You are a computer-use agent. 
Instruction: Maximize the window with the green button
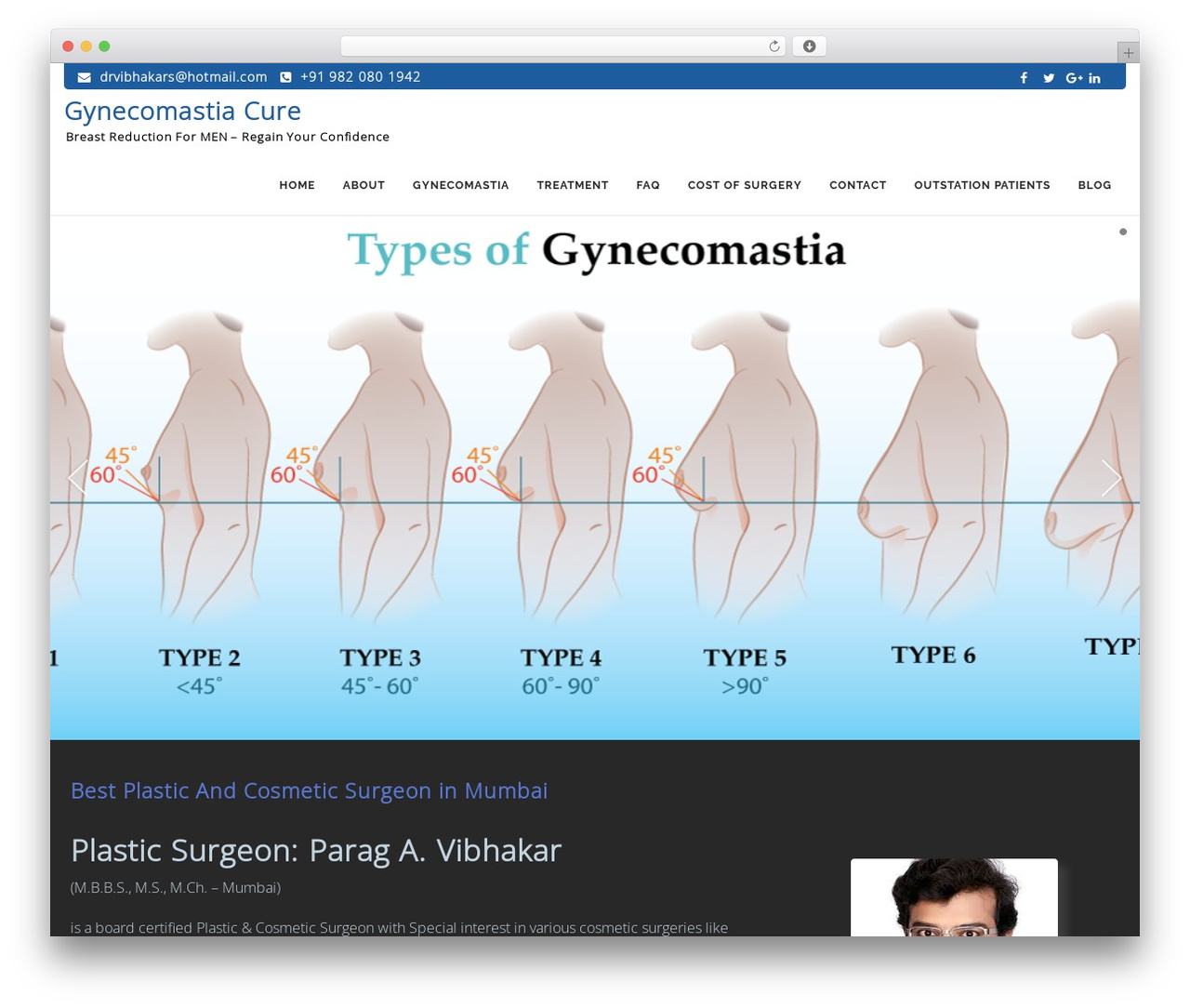tap(104, 46)
